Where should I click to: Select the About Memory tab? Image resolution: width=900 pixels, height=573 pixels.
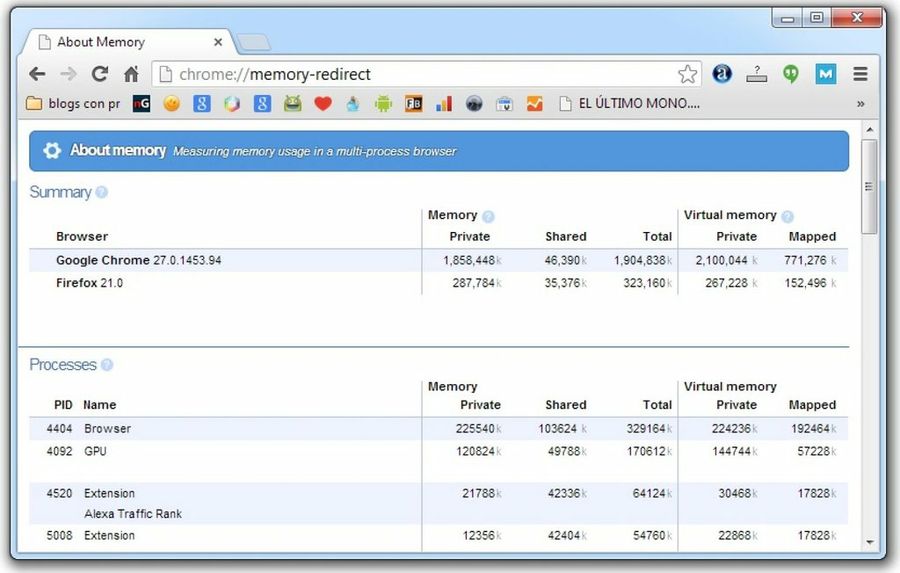[120, 42]
